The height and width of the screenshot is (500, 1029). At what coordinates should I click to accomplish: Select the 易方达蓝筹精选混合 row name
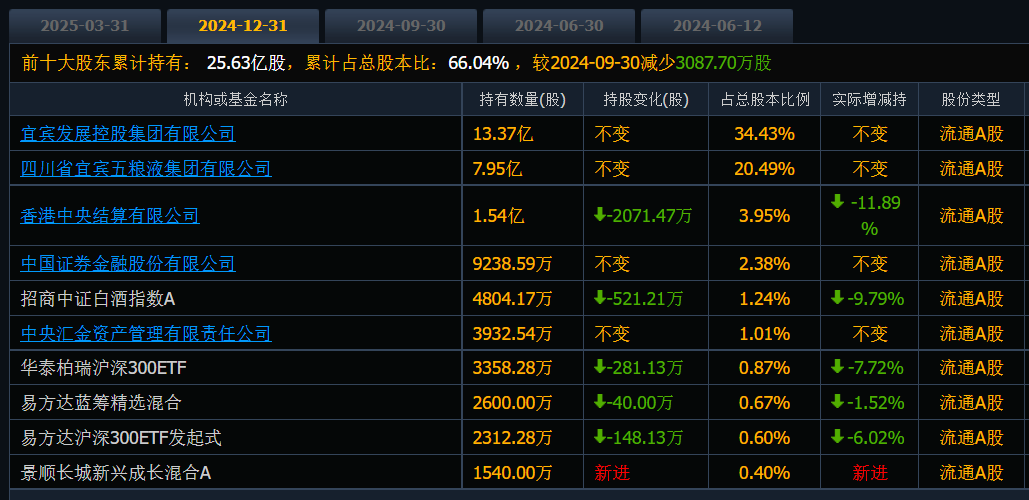(100, 403)
